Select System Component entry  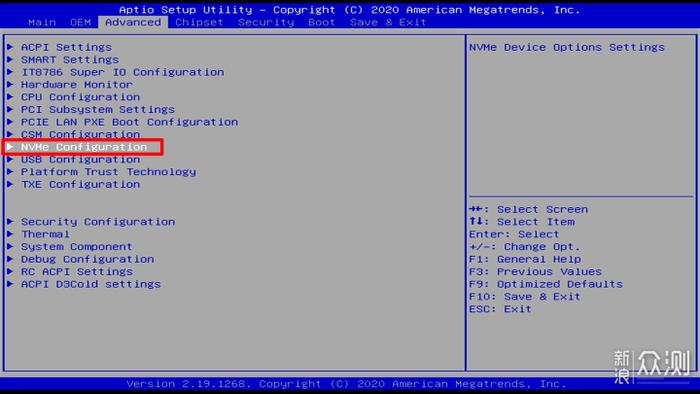tap(76, 247)
